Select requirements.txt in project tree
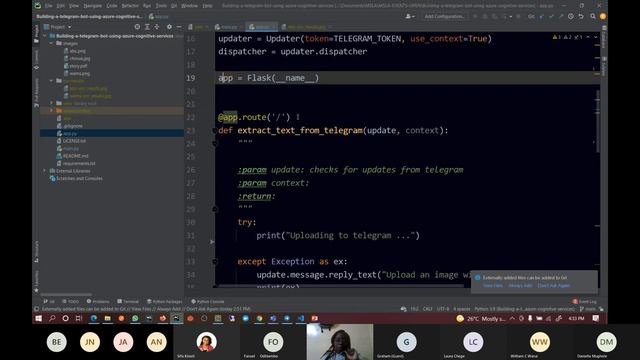The image size is (640, 360). [x=76, y=163]
